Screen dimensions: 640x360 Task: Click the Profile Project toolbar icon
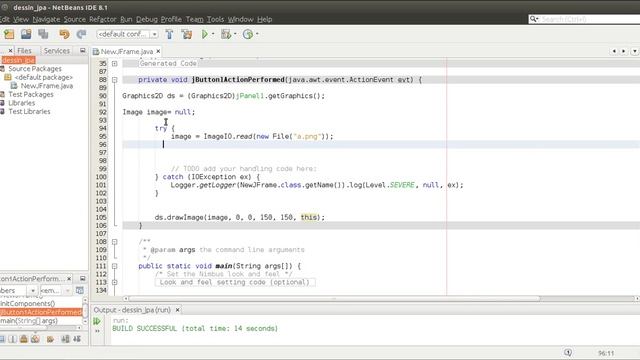[248, 34]
